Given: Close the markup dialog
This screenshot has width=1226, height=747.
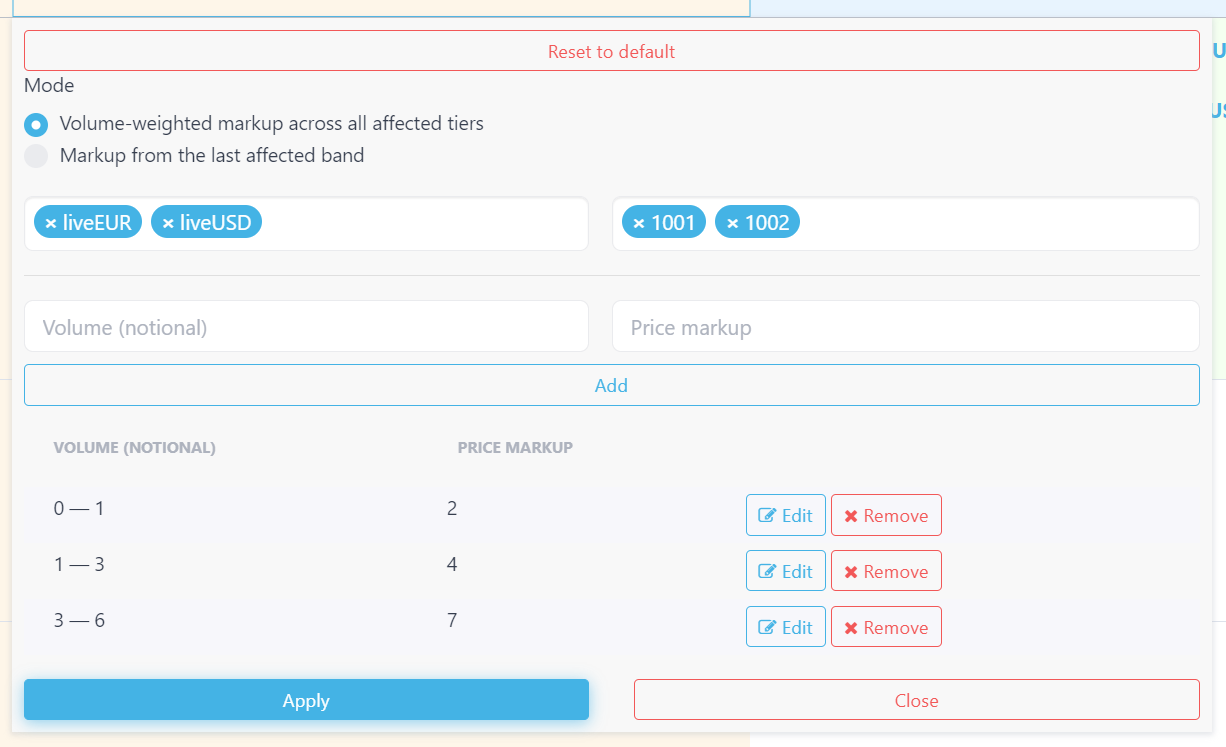Looking at the screenshot, I should pos(917,700).
